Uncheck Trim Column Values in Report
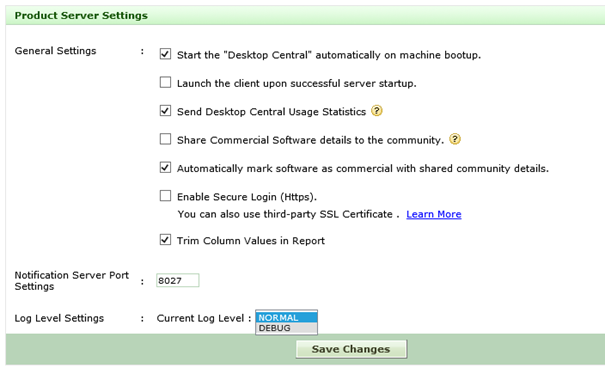The height and width of the screenshot is (368, 605). [165, 240]
